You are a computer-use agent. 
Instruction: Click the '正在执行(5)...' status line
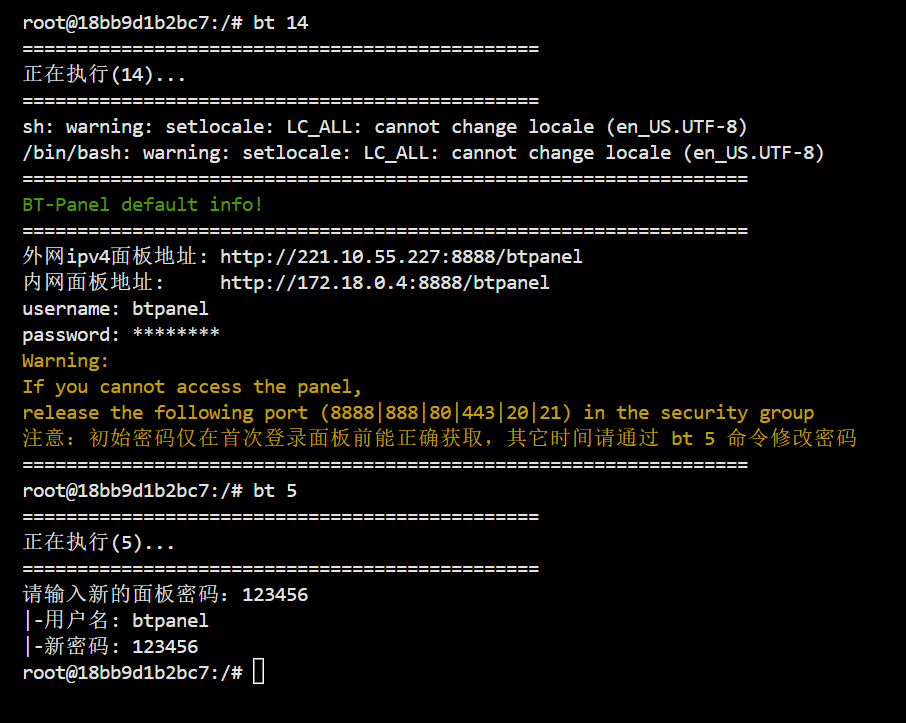(98, 543)
